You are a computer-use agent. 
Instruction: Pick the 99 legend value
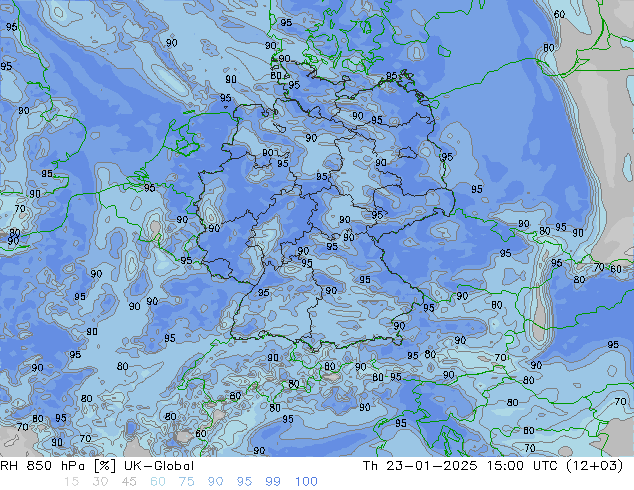tap(273, 482)
